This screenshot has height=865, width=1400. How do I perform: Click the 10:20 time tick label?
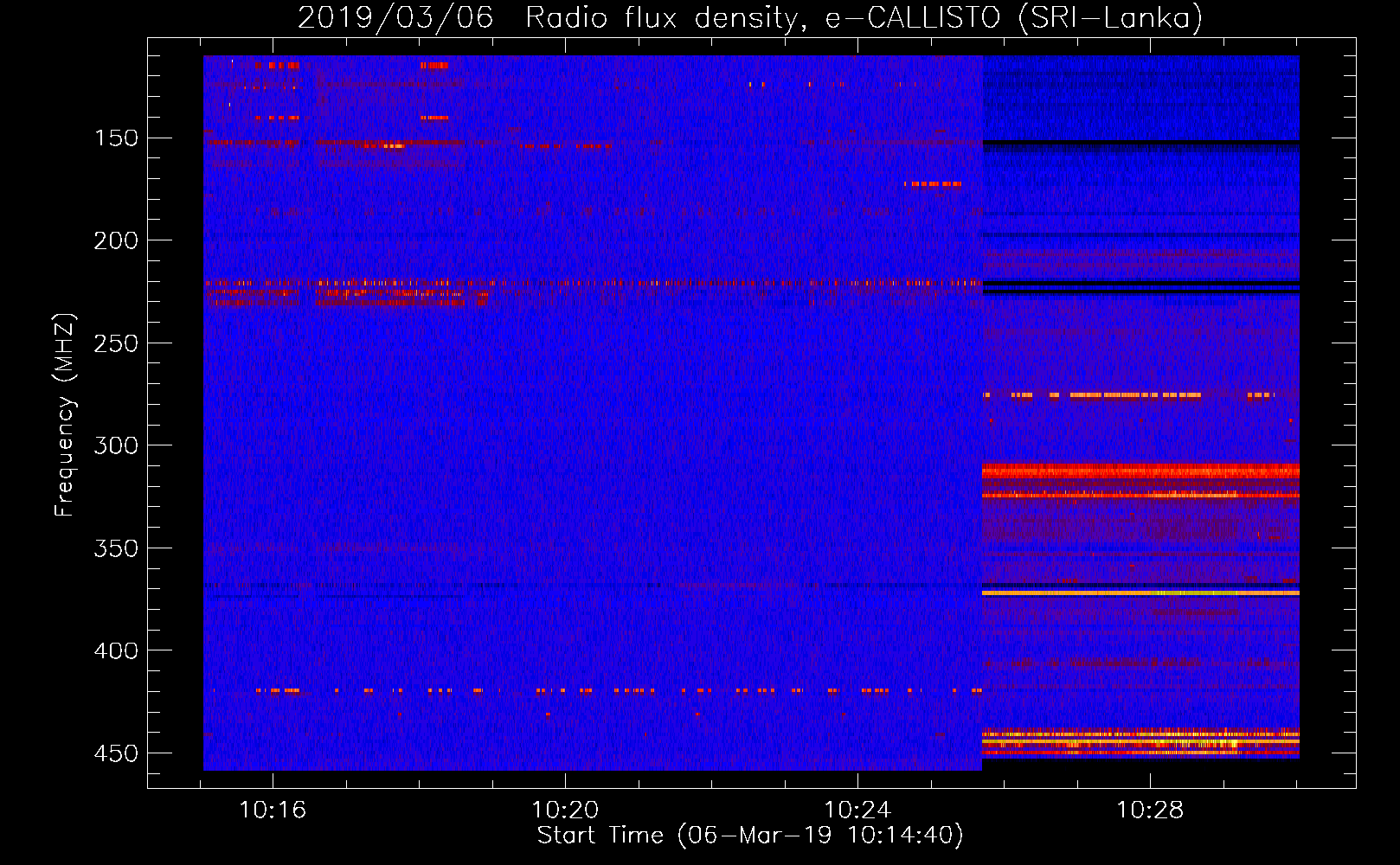(565, 811)
